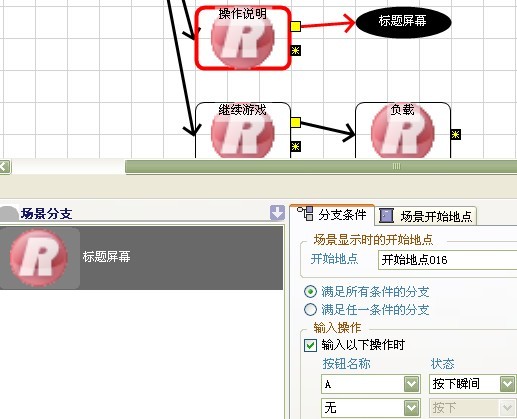Image resolution: width=517 pixels, height=419 pixels.
Task: Click star marker on 操作说明 node
Action: [296, 51]
